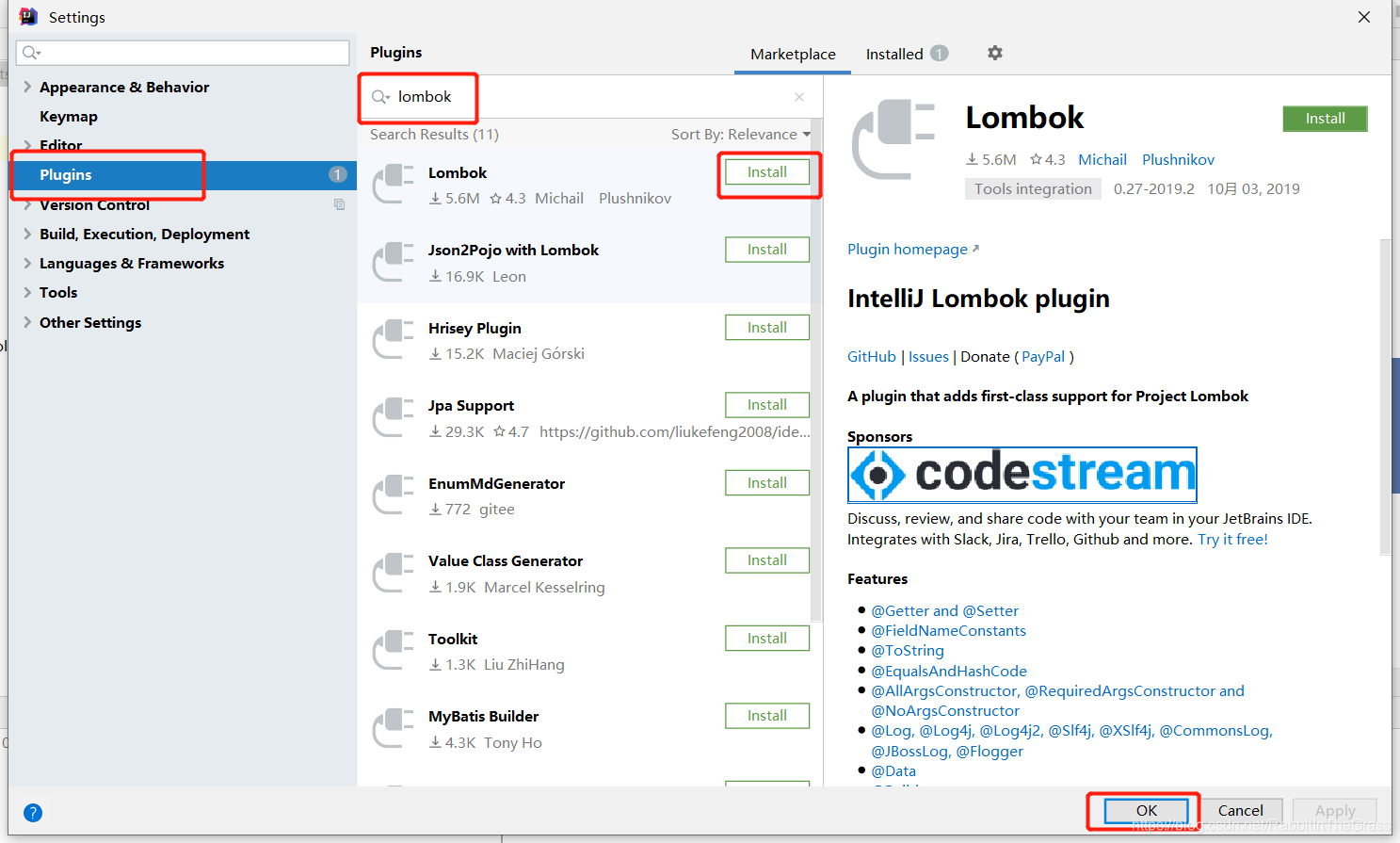Cancel the Settings dialog

(1240, 811)
